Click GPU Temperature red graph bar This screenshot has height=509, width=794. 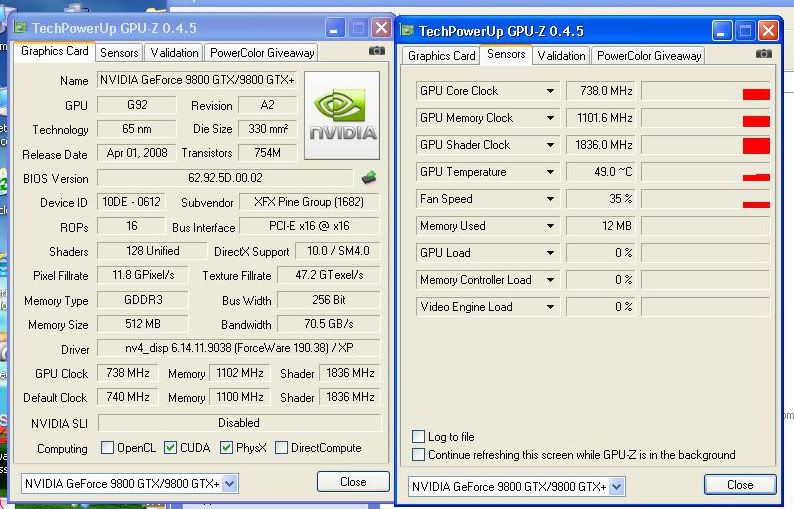(x=756, y=177)
